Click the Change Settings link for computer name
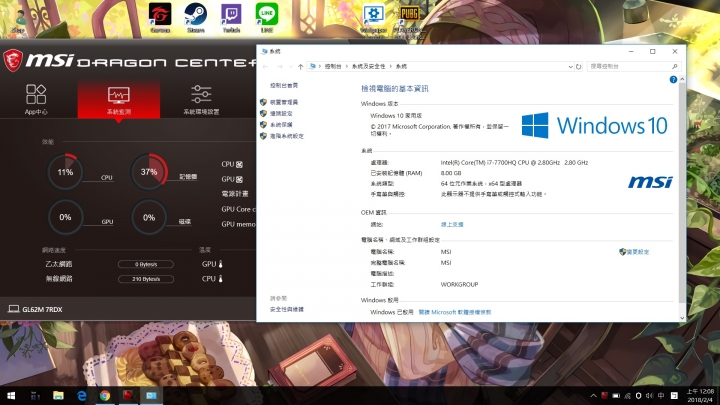This screenshot has width=720, height=405. (635, 251)
